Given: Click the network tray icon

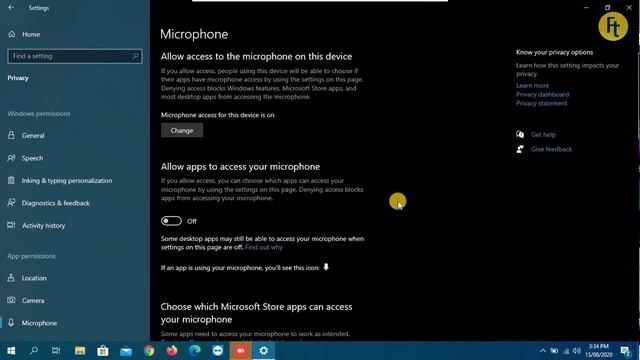Looking at the screenshot, I should point(566,351).
